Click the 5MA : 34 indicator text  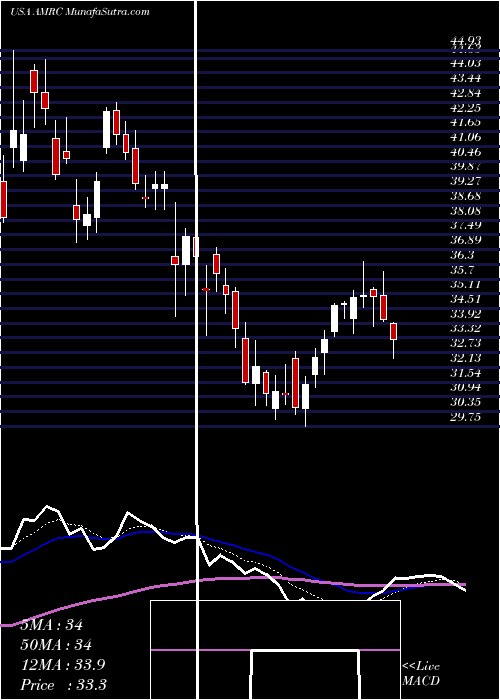(52, 625)
